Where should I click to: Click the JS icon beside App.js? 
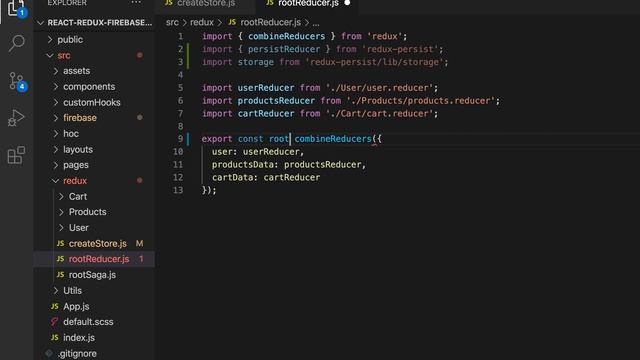tap(55, 306)
